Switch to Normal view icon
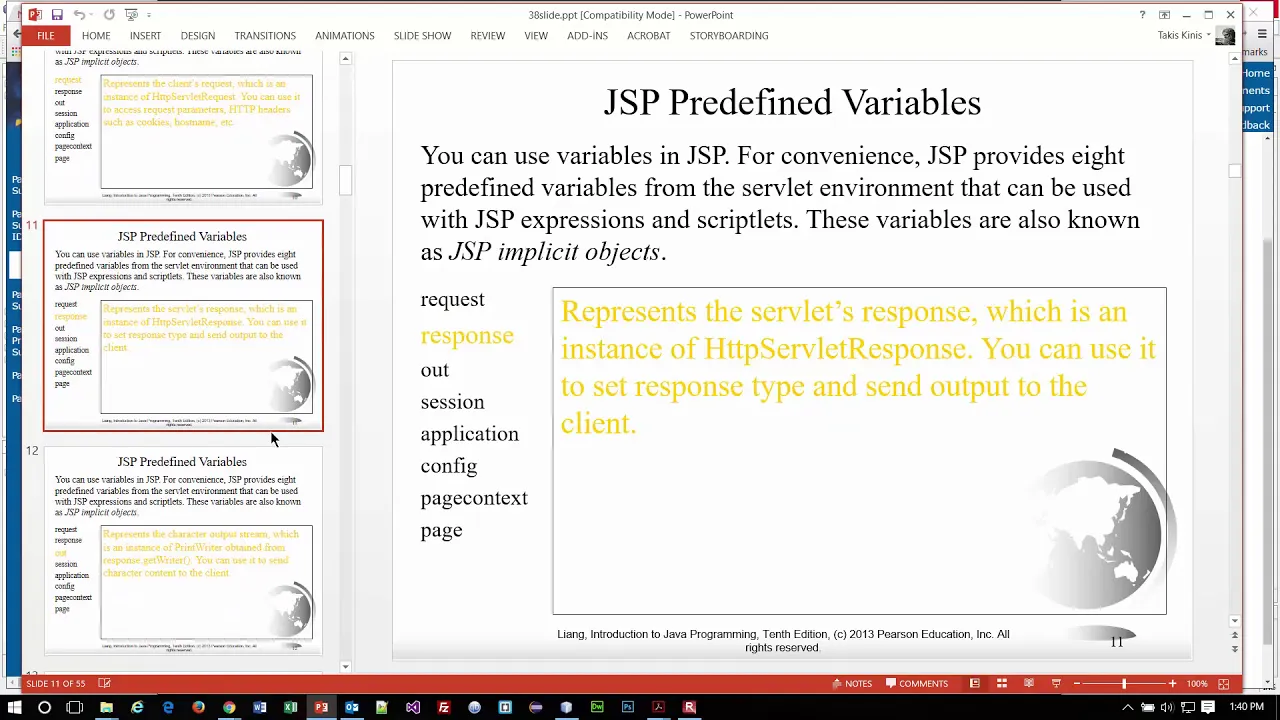The height and width of the screenshot is (720, 1280). (x=974, y=684)
